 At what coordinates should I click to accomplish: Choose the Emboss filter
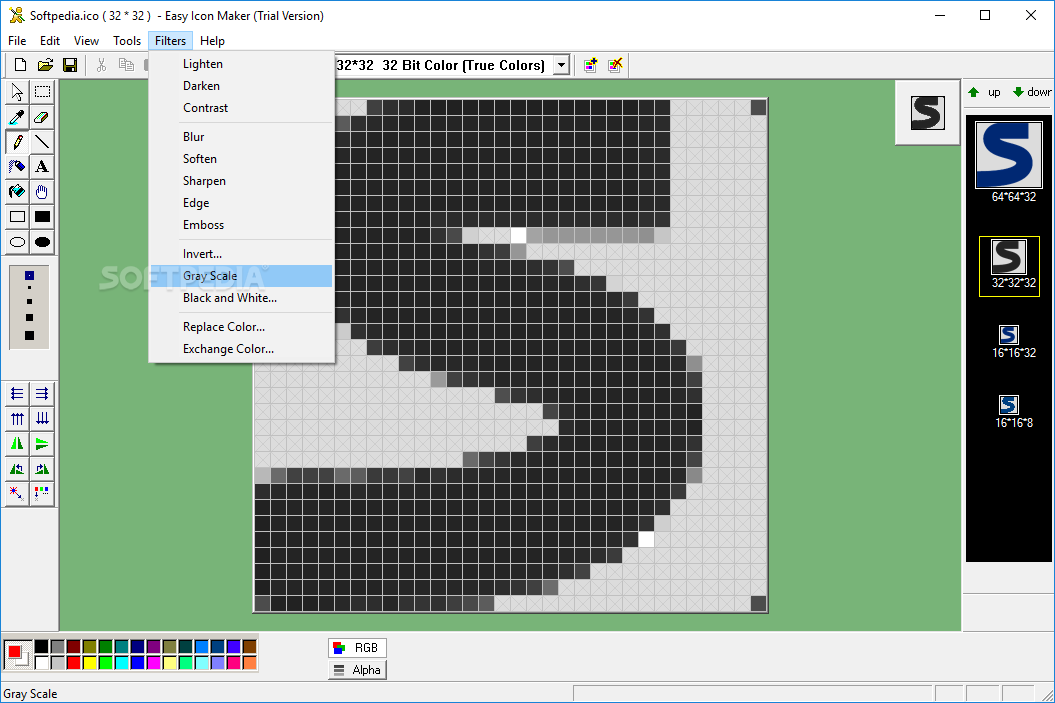pyautogui.click(x=241, y=225)
